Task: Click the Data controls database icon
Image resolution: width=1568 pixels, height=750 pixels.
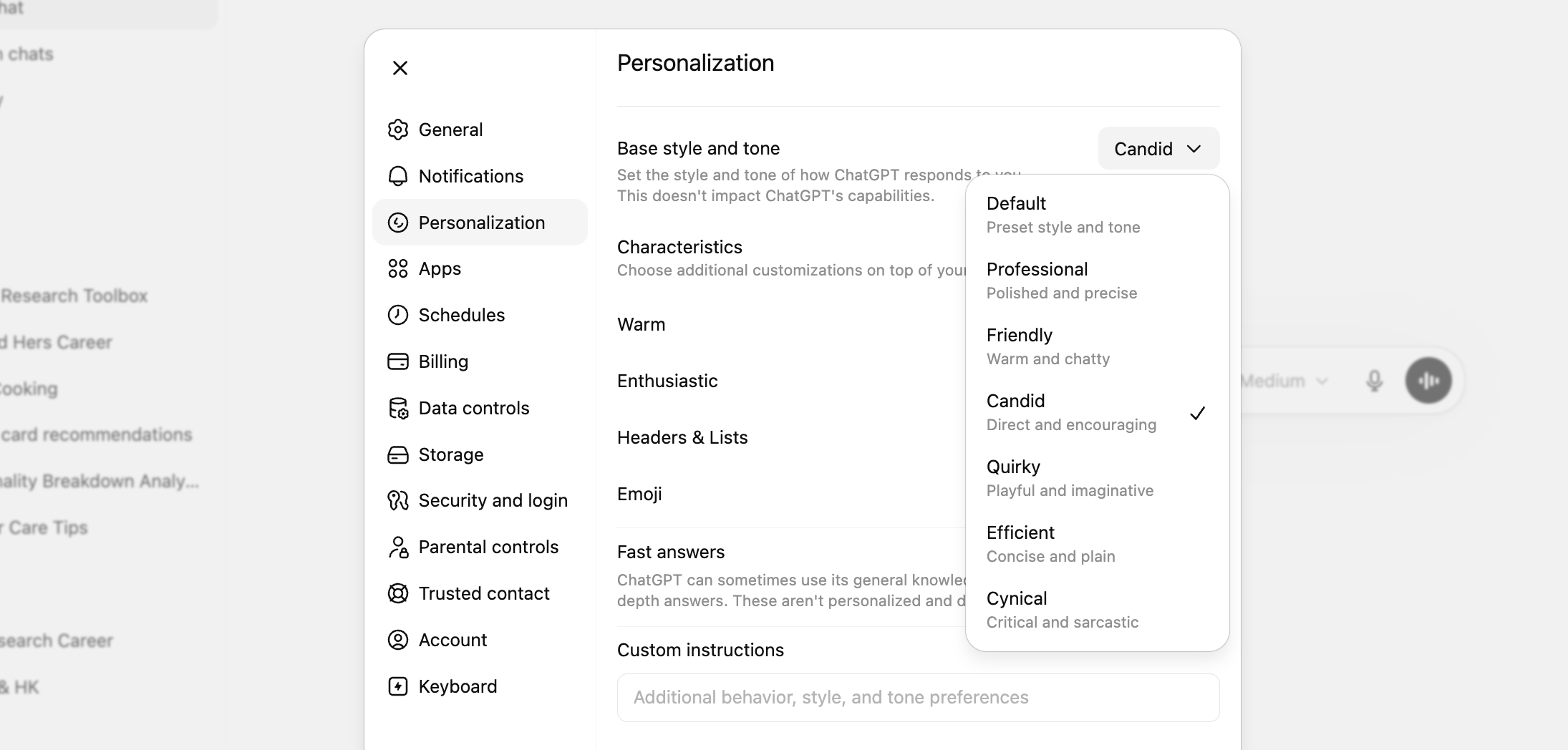Action: click(398, 408)
